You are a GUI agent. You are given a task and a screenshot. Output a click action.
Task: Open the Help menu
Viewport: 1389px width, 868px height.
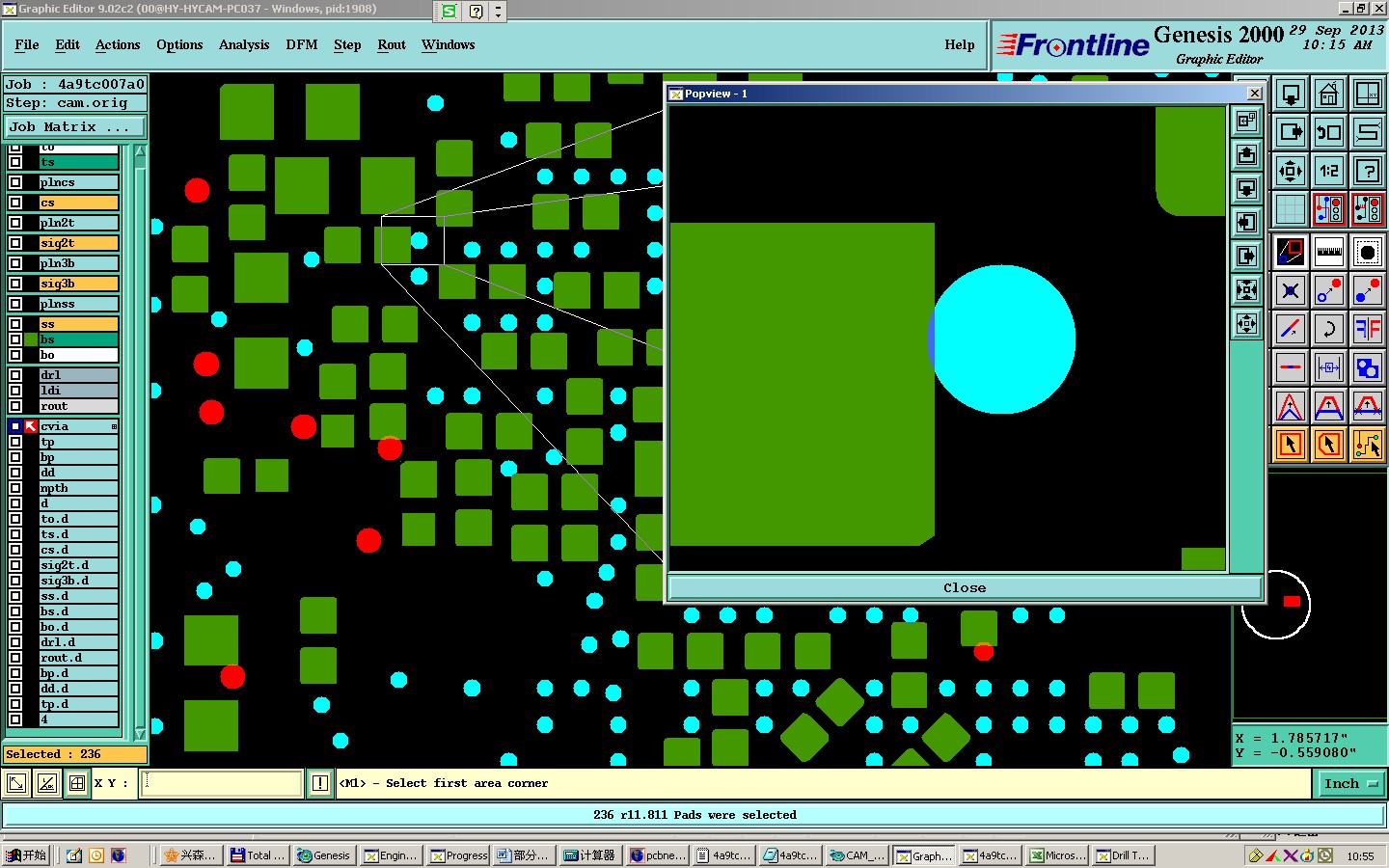pos(960,44)
